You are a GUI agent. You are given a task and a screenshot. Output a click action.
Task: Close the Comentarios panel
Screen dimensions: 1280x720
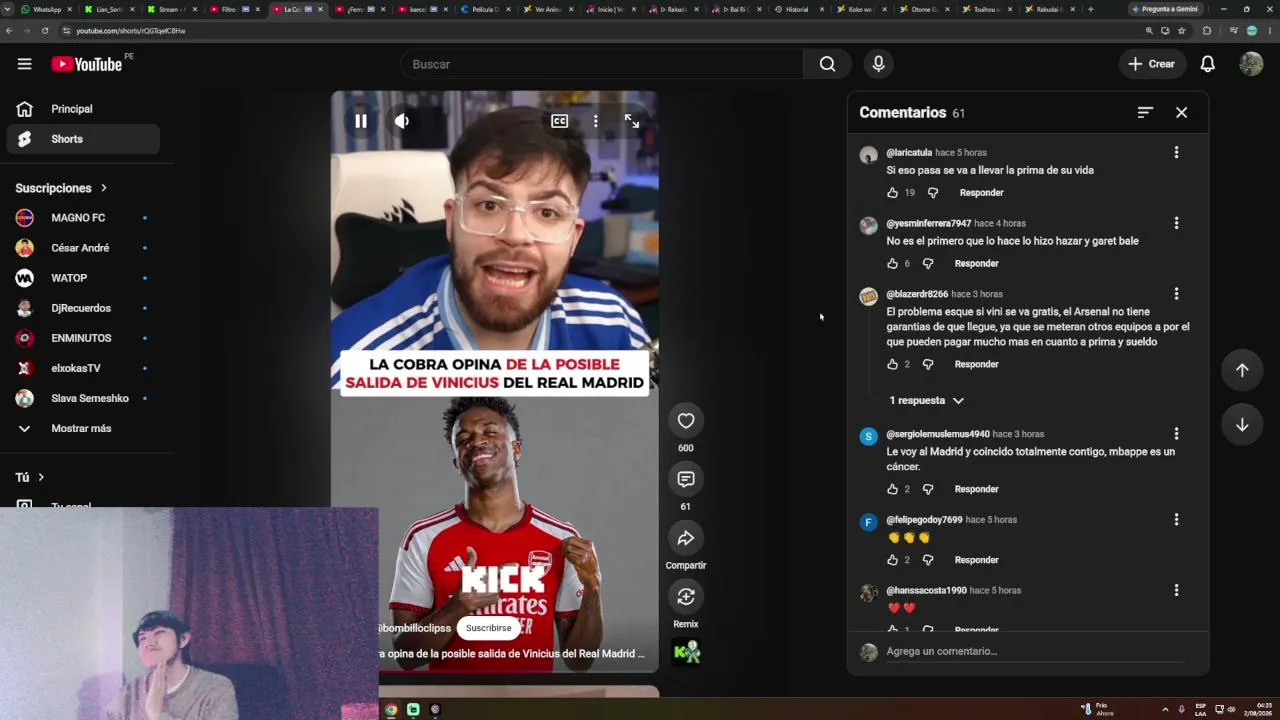[1181, 113]
